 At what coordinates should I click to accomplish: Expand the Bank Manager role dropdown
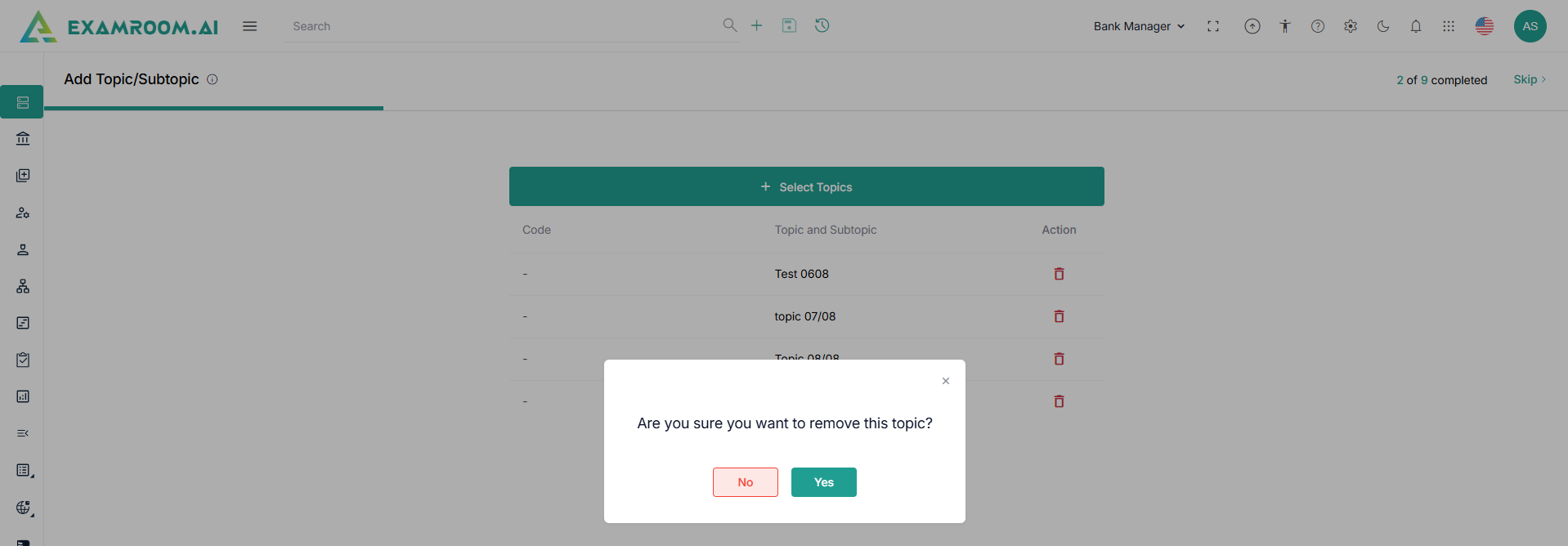(1139, 26)
